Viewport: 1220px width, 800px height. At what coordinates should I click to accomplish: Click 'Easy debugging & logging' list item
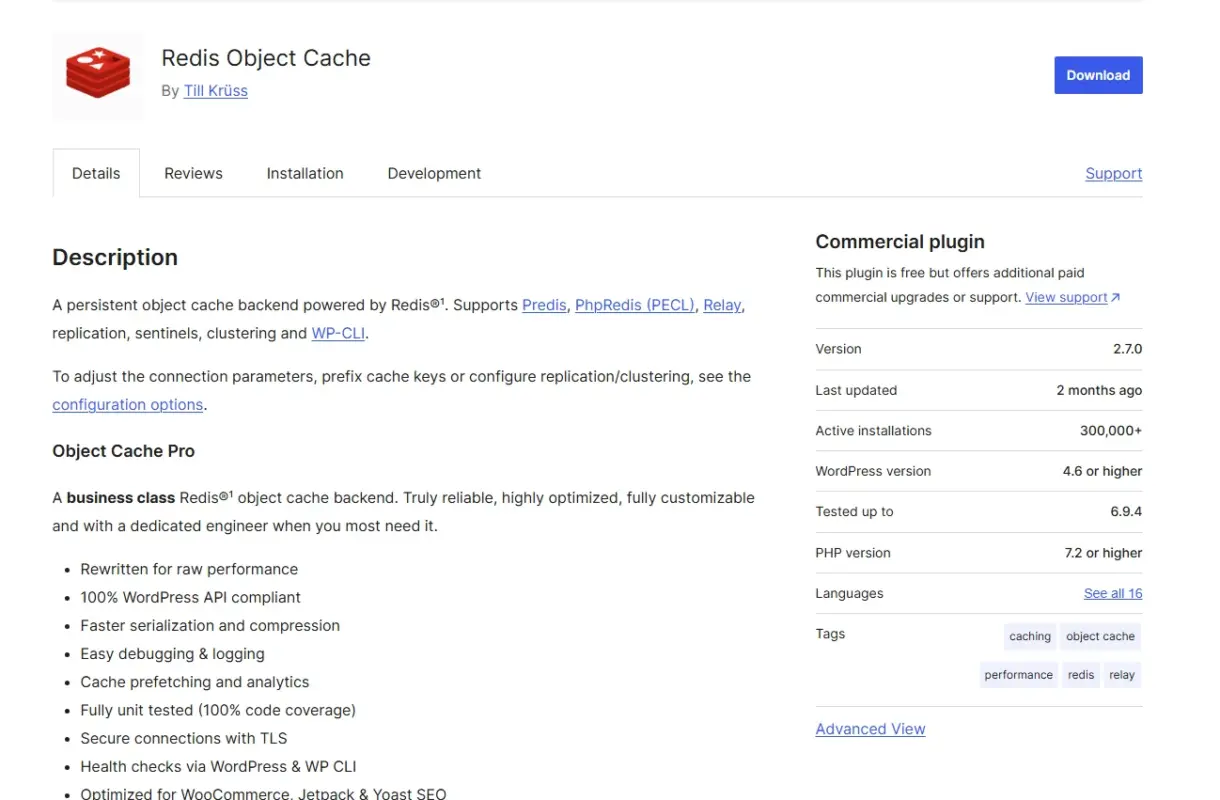[x=172, y=654]
